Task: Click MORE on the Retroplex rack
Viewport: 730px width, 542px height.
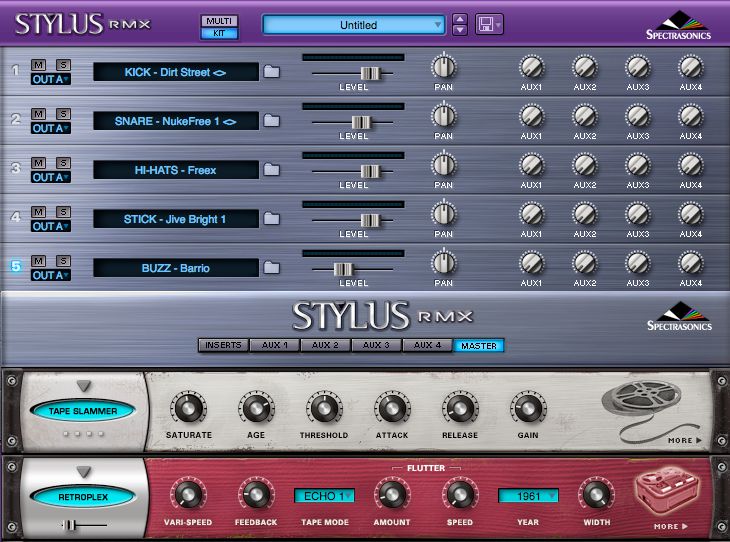Action: [670, 526]
